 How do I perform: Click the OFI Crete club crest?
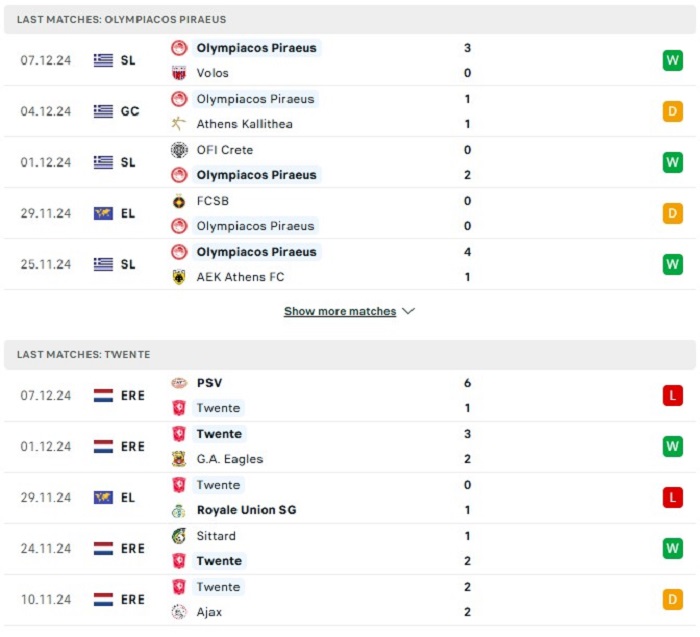(x=179, y=150)
